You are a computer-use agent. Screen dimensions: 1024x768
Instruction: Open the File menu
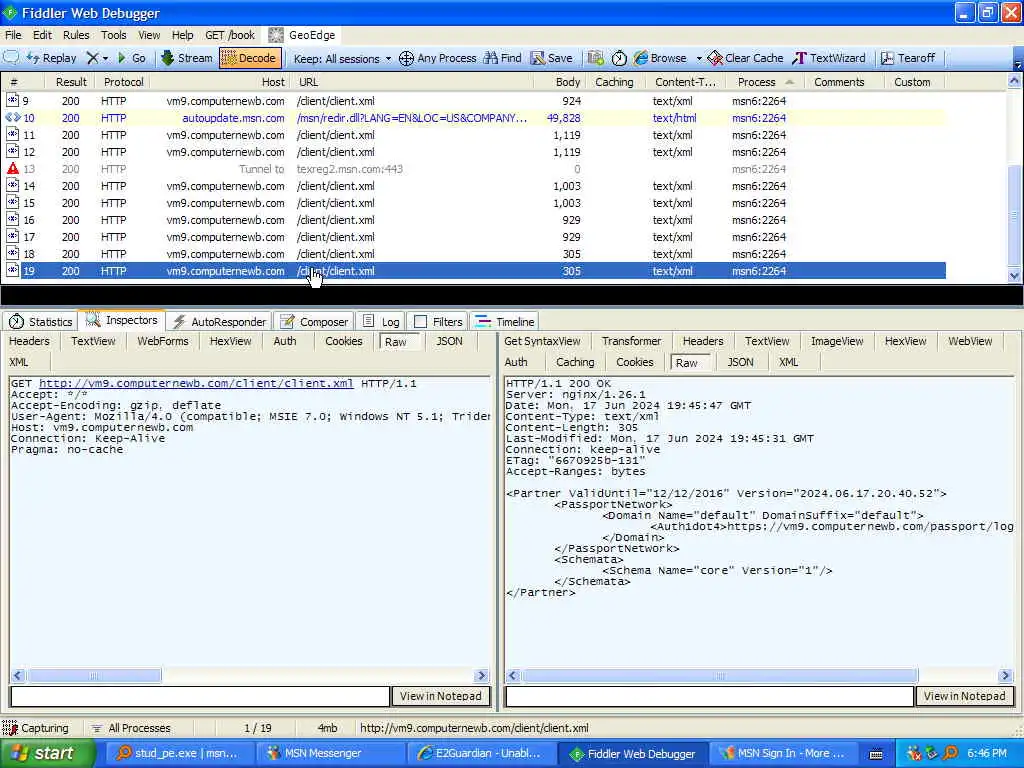coord(13,35)
